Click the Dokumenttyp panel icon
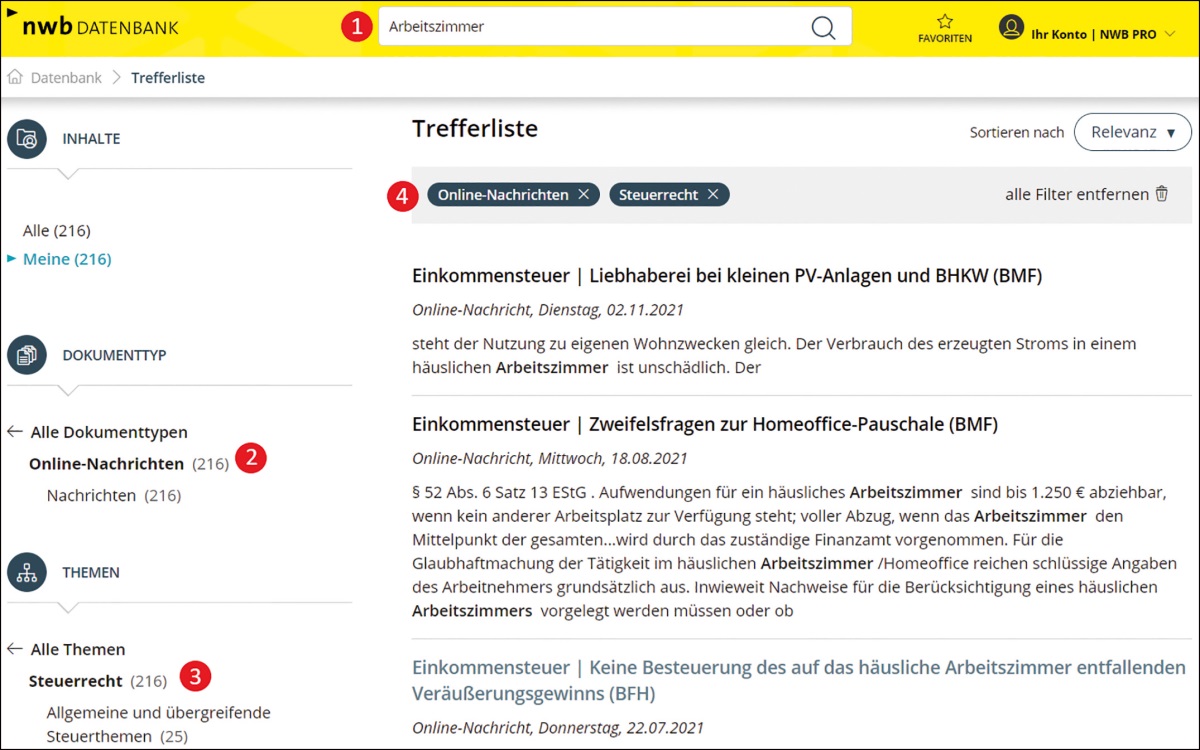The image size is (1200, 750). point(27,355)
